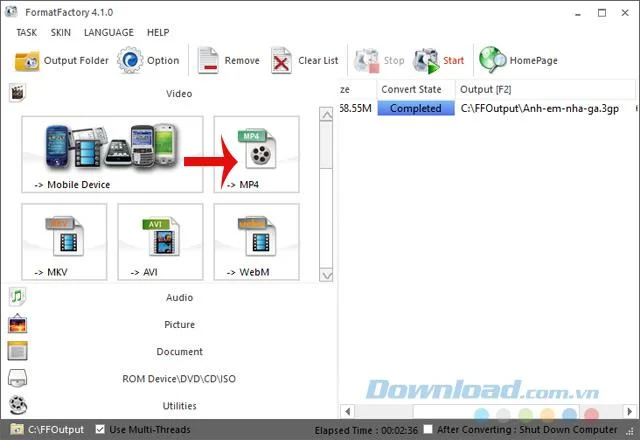Click the Utilities film reel icon

(x=18, y=405)
